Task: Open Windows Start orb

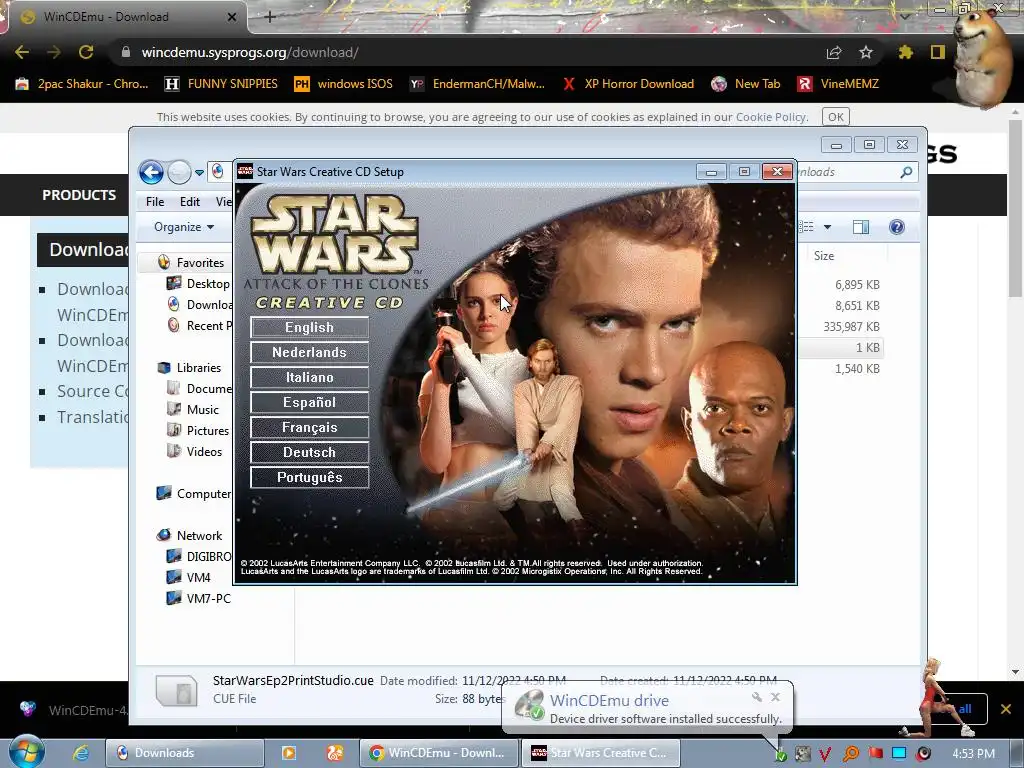Action: pyautogui.click(x=27, y=752)
